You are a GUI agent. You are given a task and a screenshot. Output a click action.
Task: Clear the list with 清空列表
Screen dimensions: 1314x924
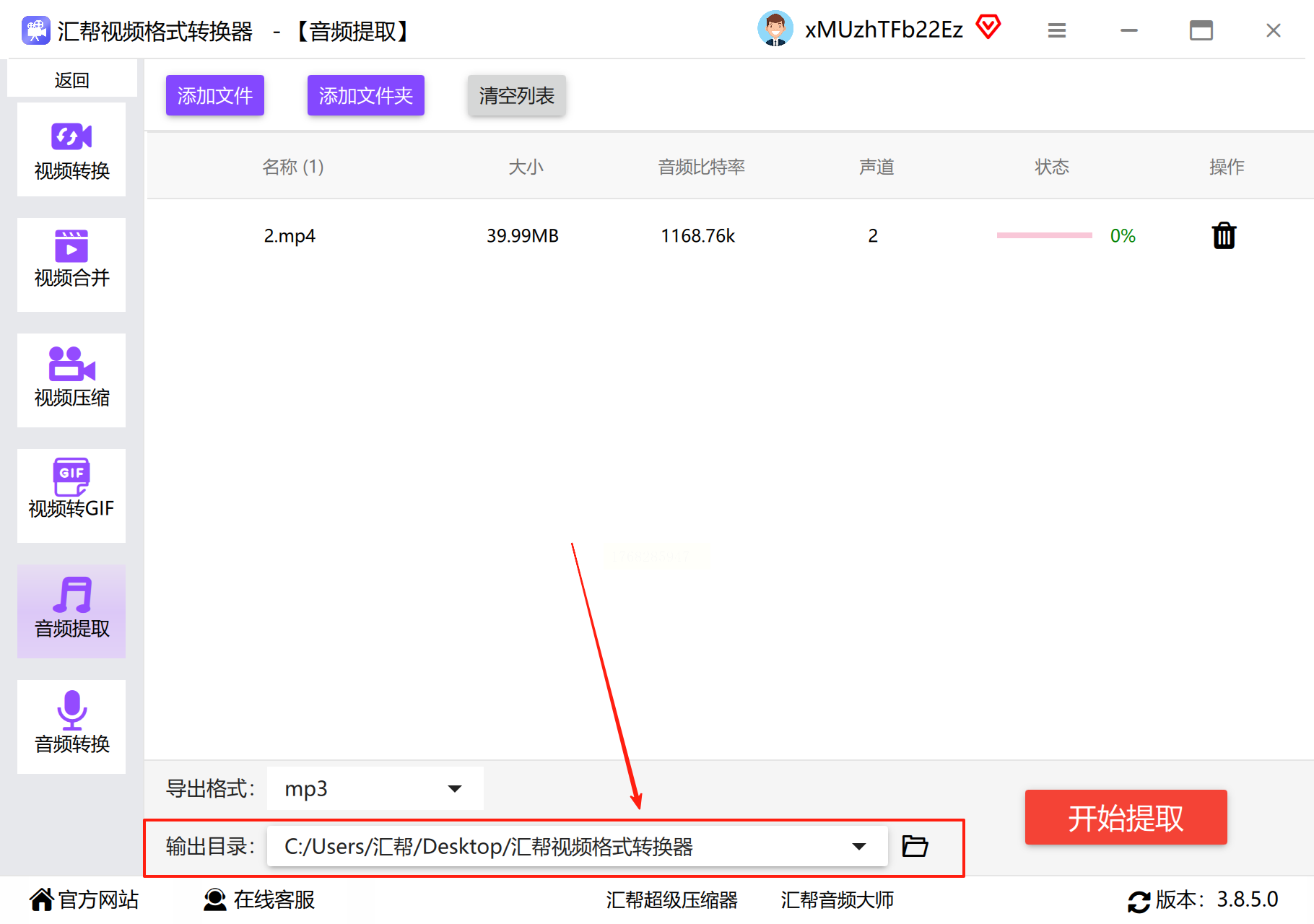(516, 95)
